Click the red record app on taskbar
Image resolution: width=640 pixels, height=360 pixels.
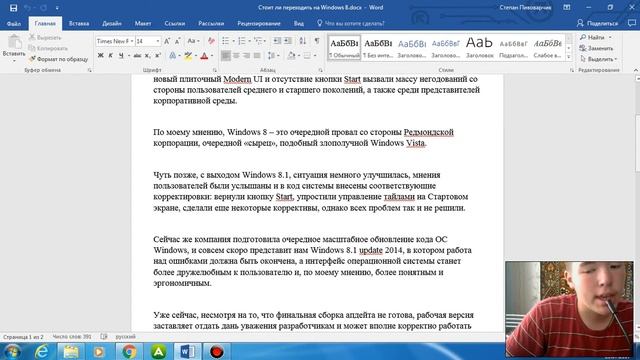point(216,351)
